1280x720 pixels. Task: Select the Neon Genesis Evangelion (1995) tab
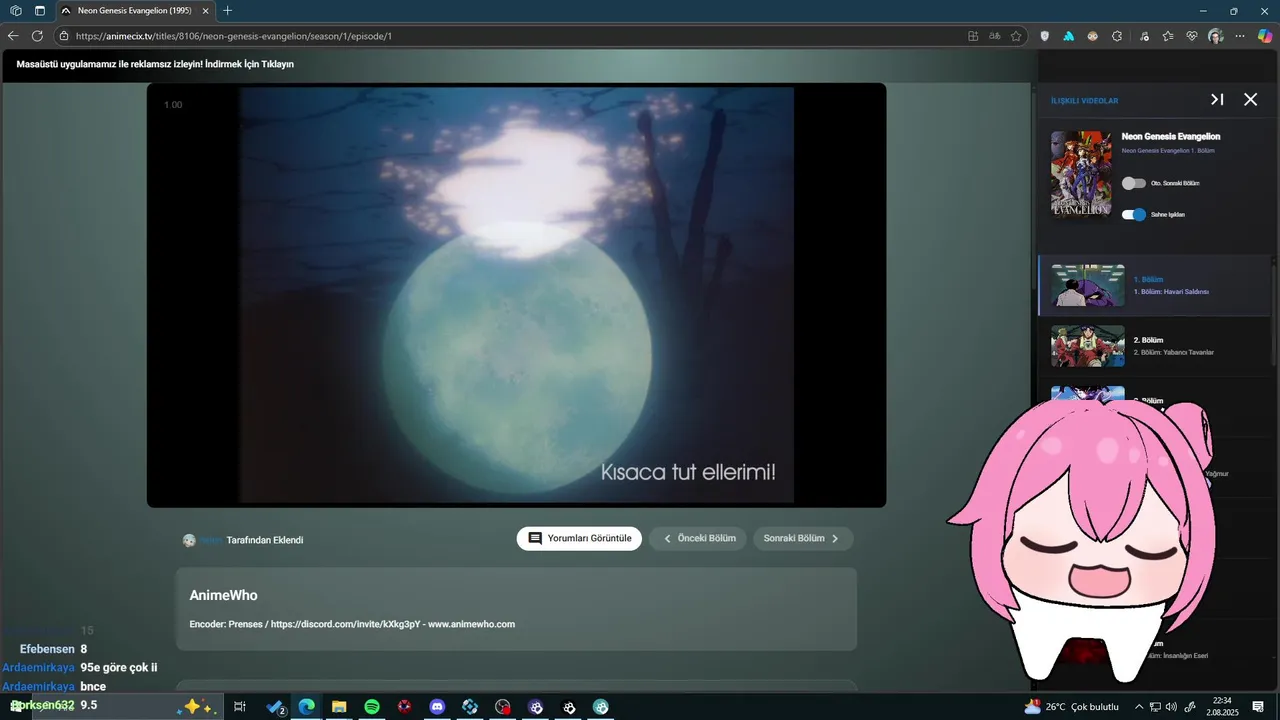134,11
